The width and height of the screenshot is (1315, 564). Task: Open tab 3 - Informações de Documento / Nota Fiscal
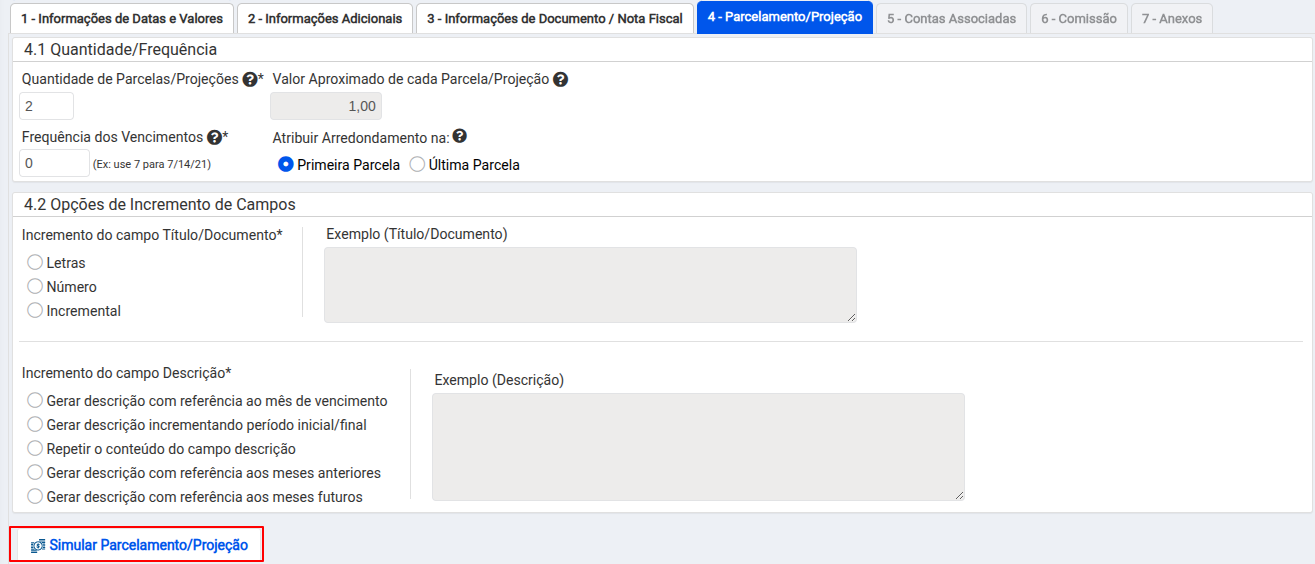pos(554,18)
